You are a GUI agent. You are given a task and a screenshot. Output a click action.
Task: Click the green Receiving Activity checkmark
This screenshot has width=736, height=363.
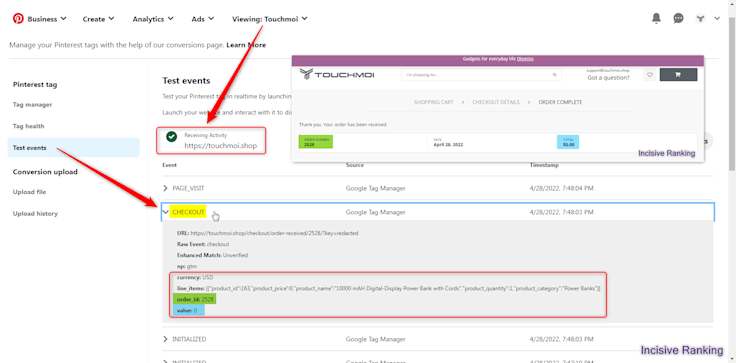(x=172, y=136)
